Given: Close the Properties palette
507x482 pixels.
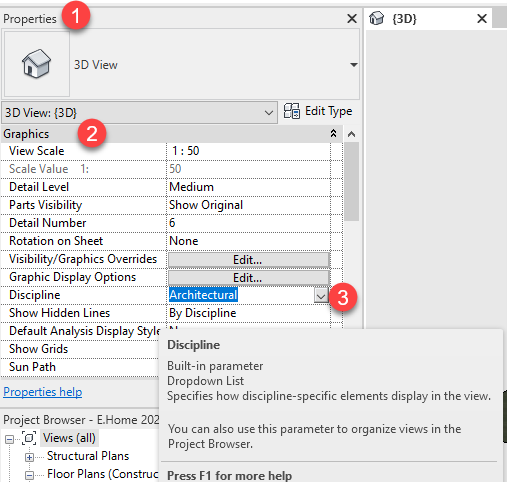Looking at the screenshot, I should tap(352, 19).
